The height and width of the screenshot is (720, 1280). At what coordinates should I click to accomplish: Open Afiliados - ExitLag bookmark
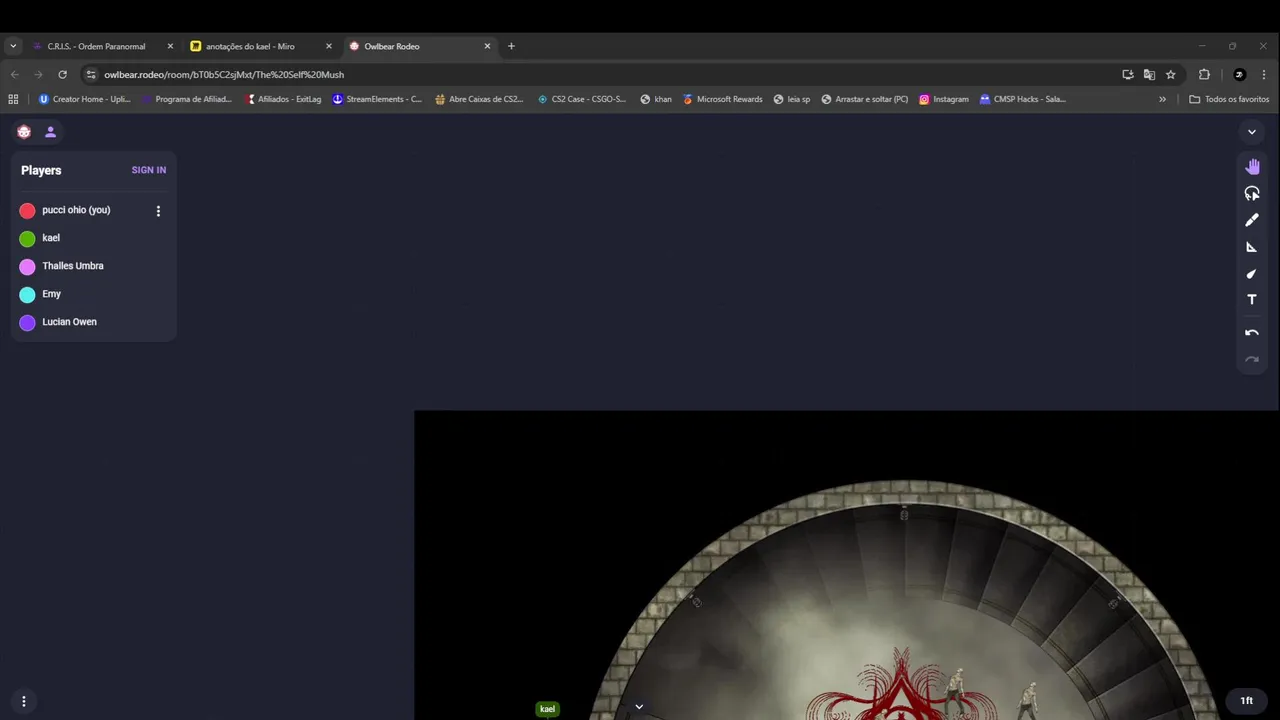284,99
